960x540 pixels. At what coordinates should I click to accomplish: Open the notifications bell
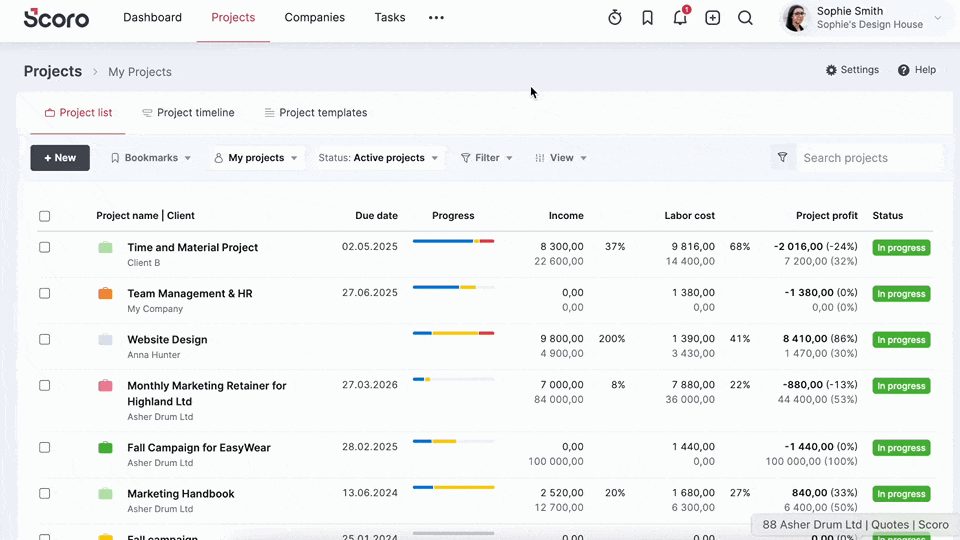(680, 18)
